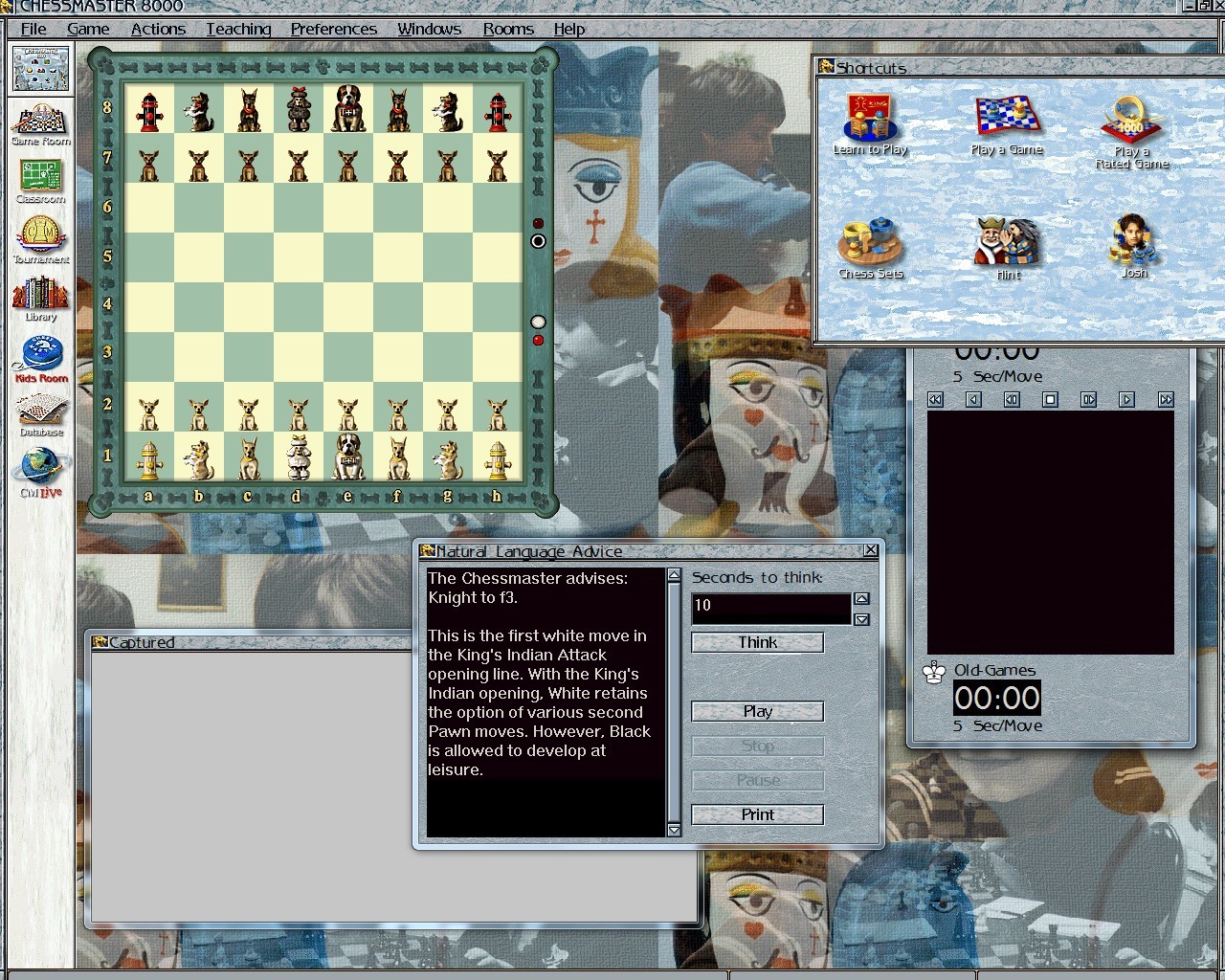Open the Game menu
The width and height of the screenshot is (1225, 980).
[x=88, y=29]
